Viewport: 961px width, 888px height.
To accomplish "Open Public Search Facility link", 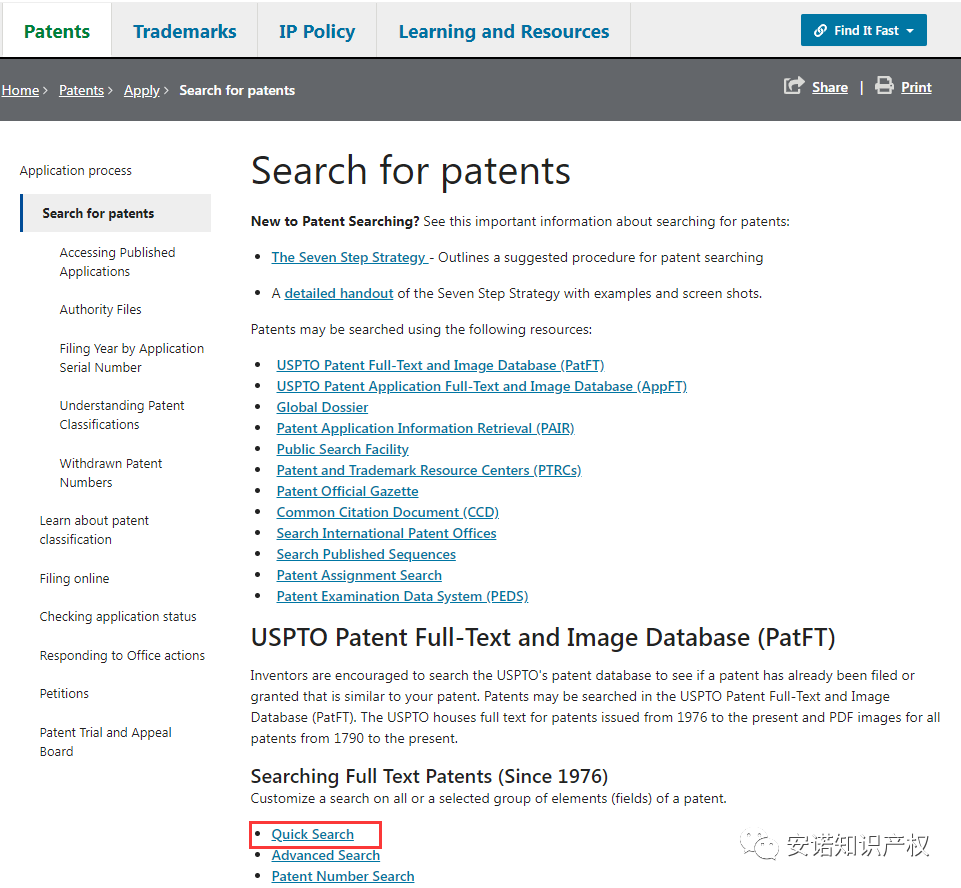I will point(343,449).
